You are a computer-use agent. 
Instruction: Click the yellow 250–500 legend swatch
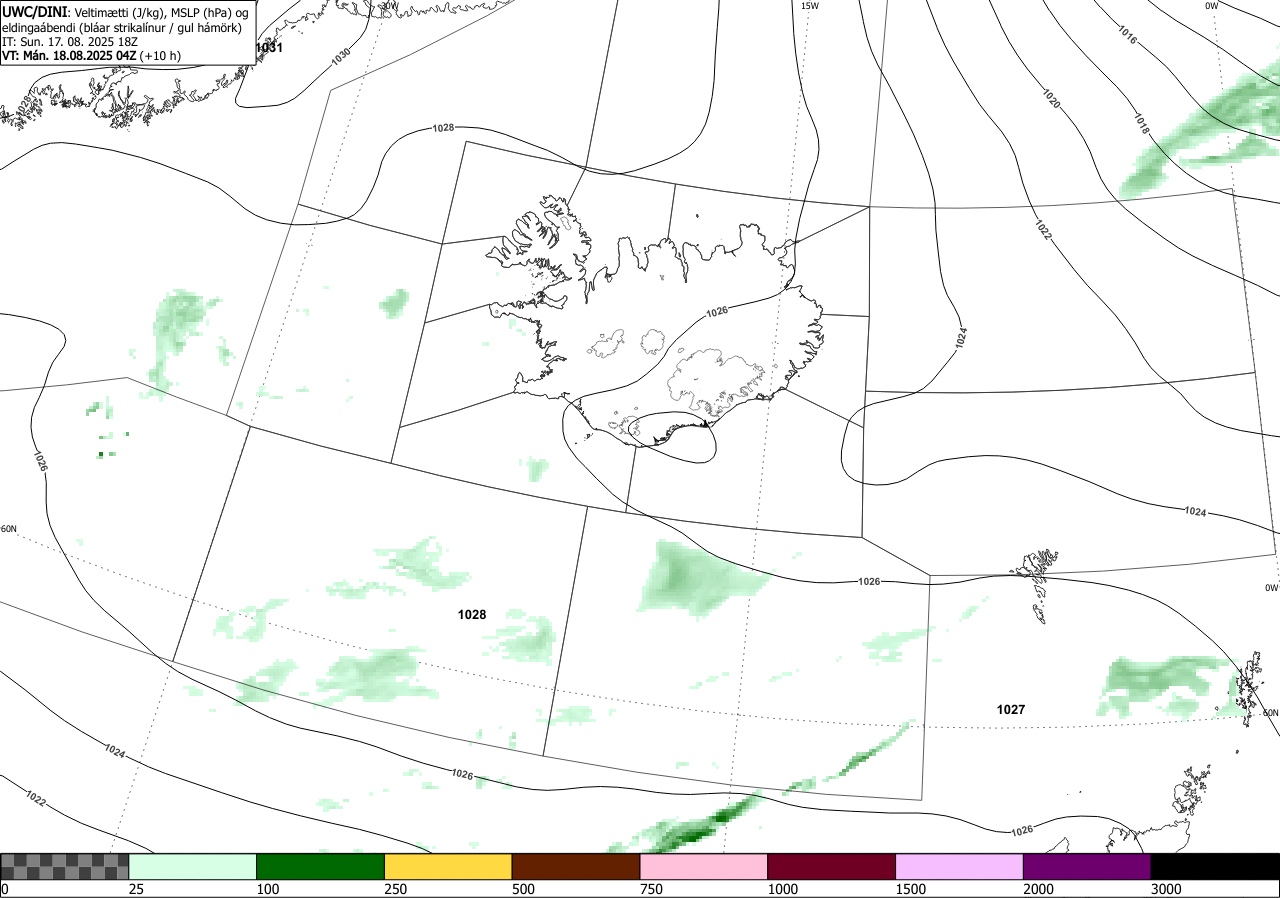(448, 866)
